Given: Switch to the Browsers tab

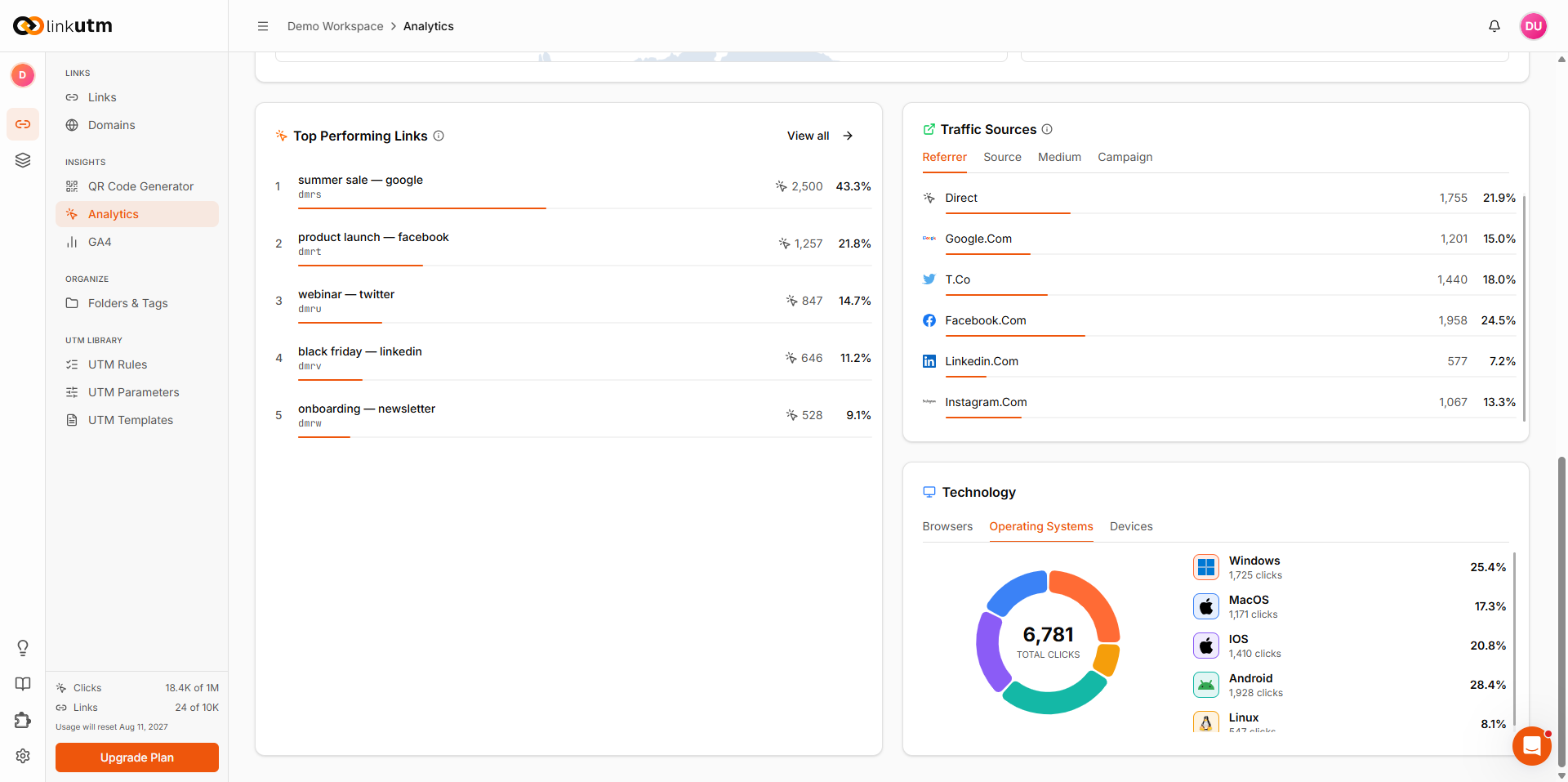Looking at the screenshot, I should pos(947,526).
